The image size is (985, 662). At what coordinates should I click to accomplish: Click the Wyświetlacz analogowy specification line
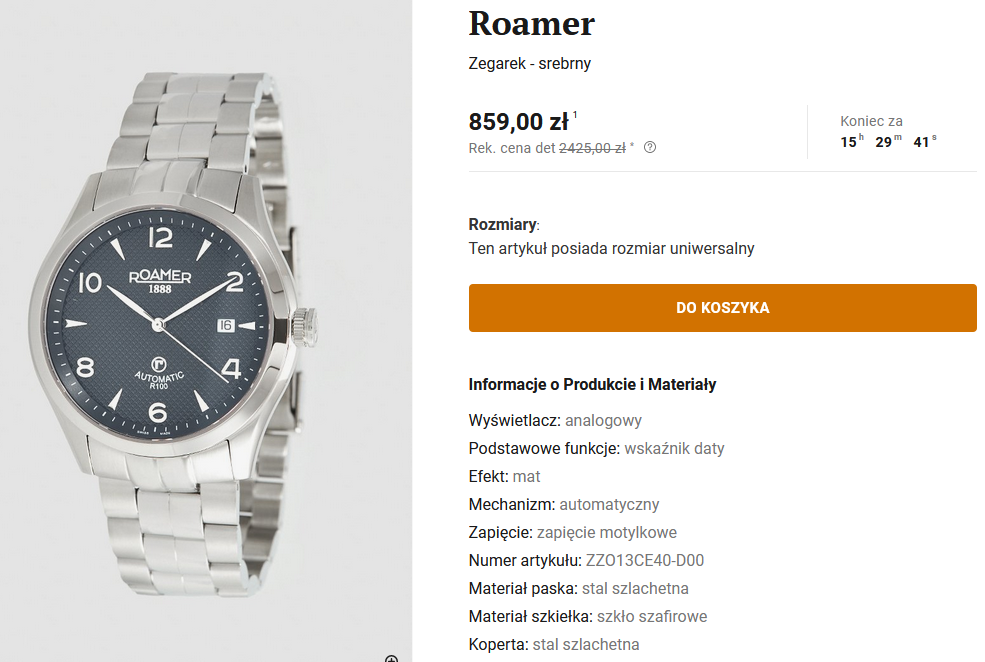(555, 420)
